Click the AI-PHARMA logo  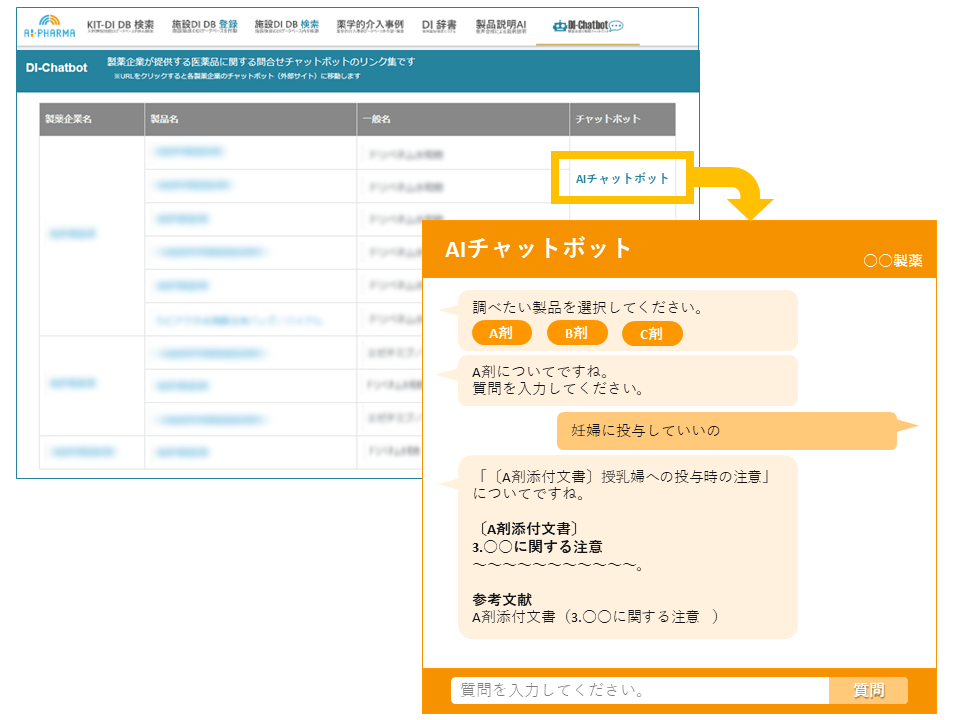(49, 27)
